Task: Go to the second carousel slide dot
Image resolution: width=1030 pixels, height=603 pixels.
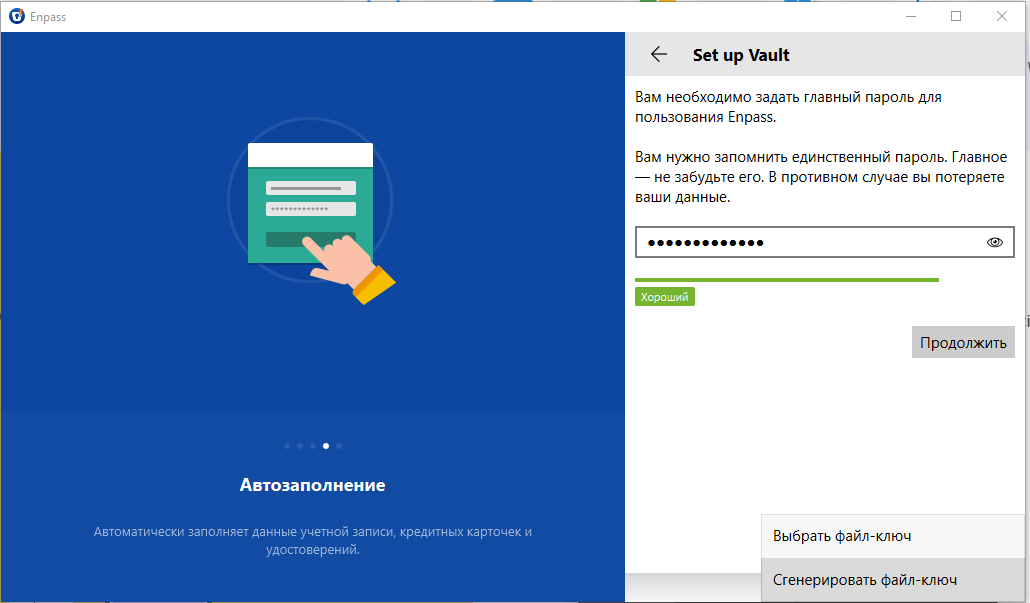Action: [x=300, y=446]
